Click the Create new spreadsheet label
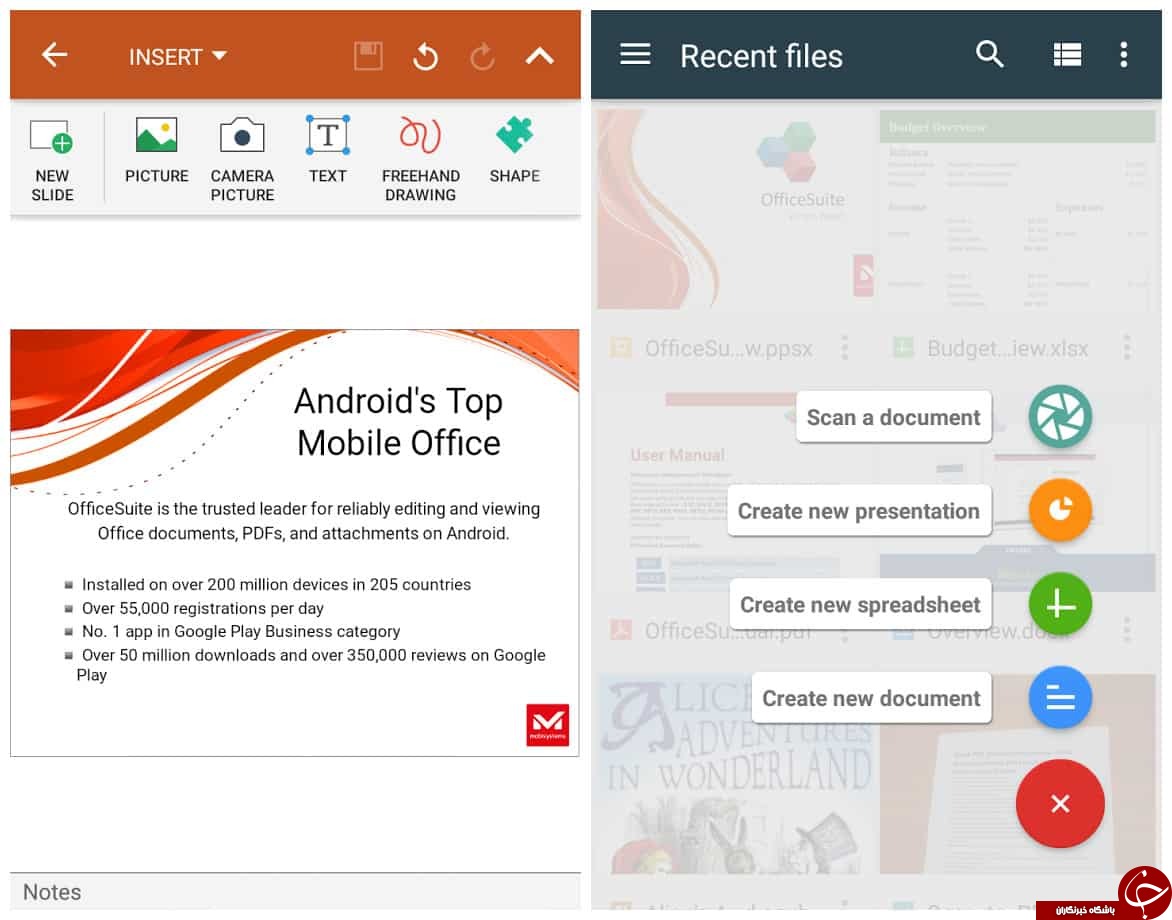This screenshot has width=1172, height=920. coord(860,605)
